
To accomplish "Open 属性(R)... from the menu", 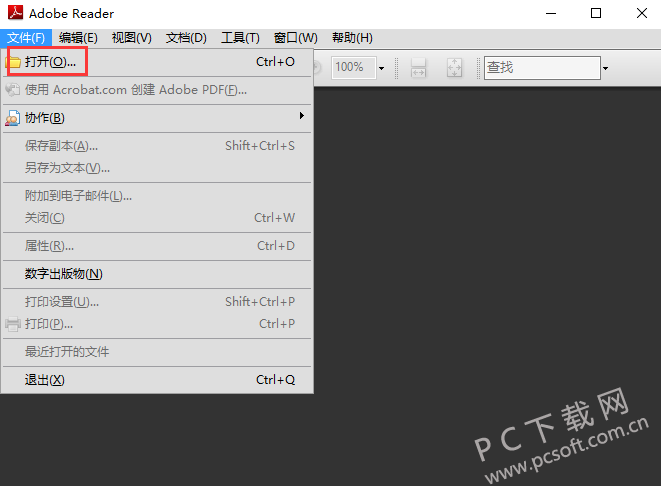I will click(157, 246).
